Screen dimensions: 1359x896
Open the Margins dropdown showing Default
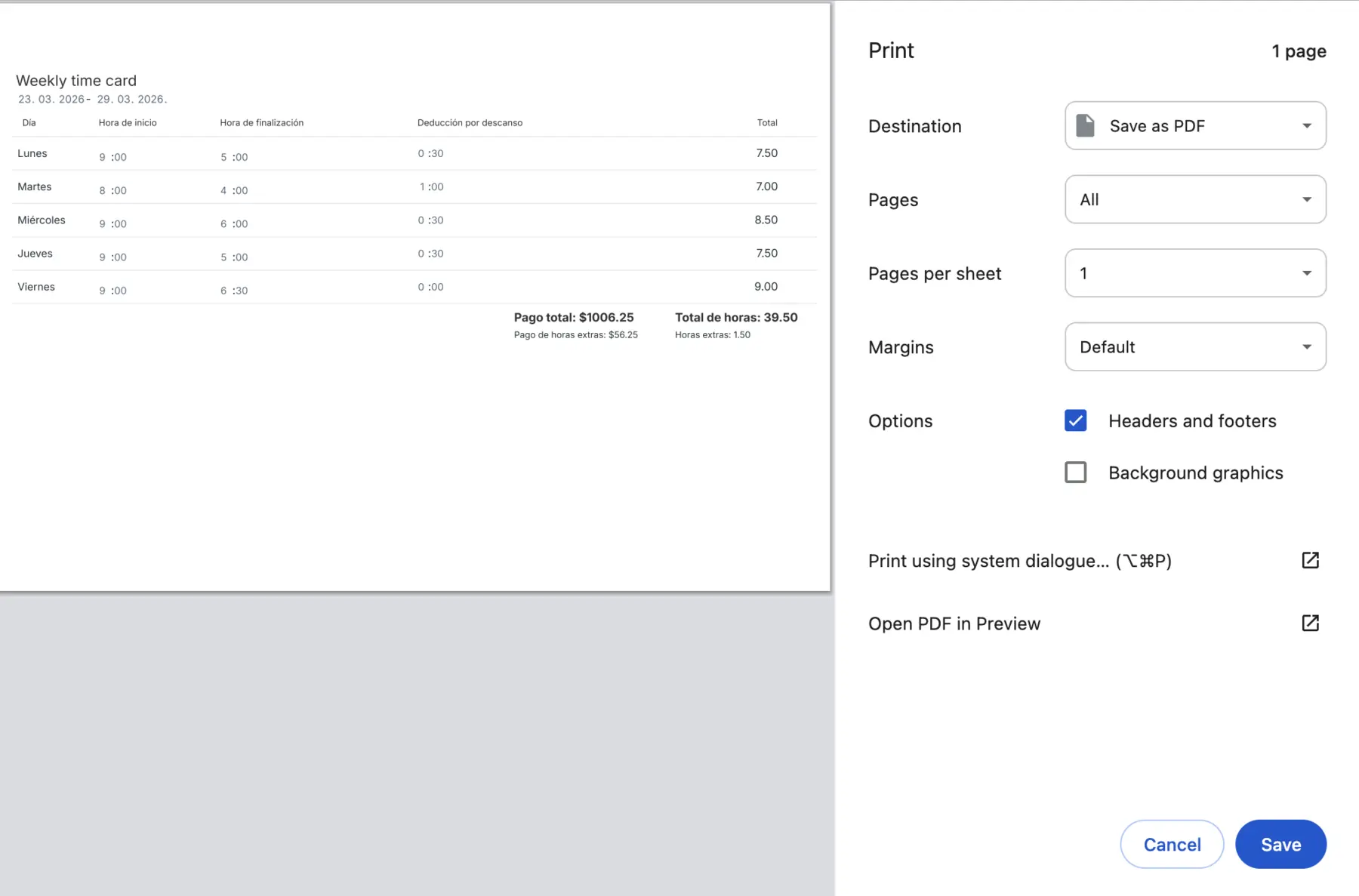click(x=1307, y=346)
